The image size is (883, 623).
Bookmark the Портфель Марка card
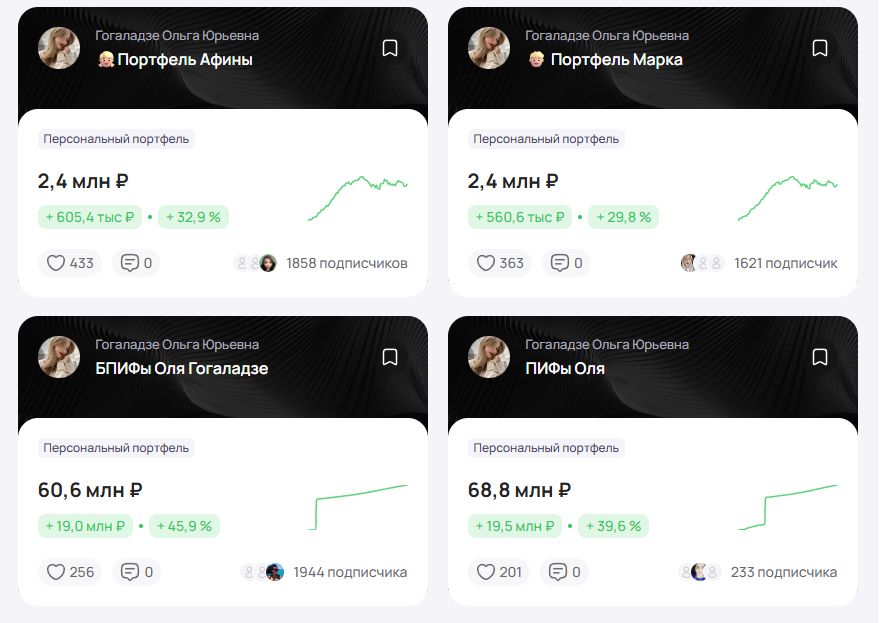820,48
